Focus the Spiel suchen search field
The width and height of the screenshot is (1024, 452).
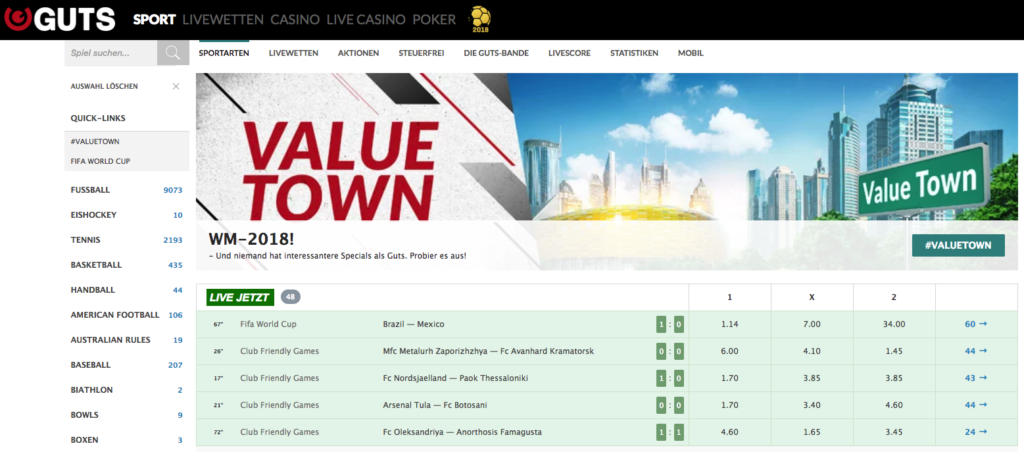111,53
